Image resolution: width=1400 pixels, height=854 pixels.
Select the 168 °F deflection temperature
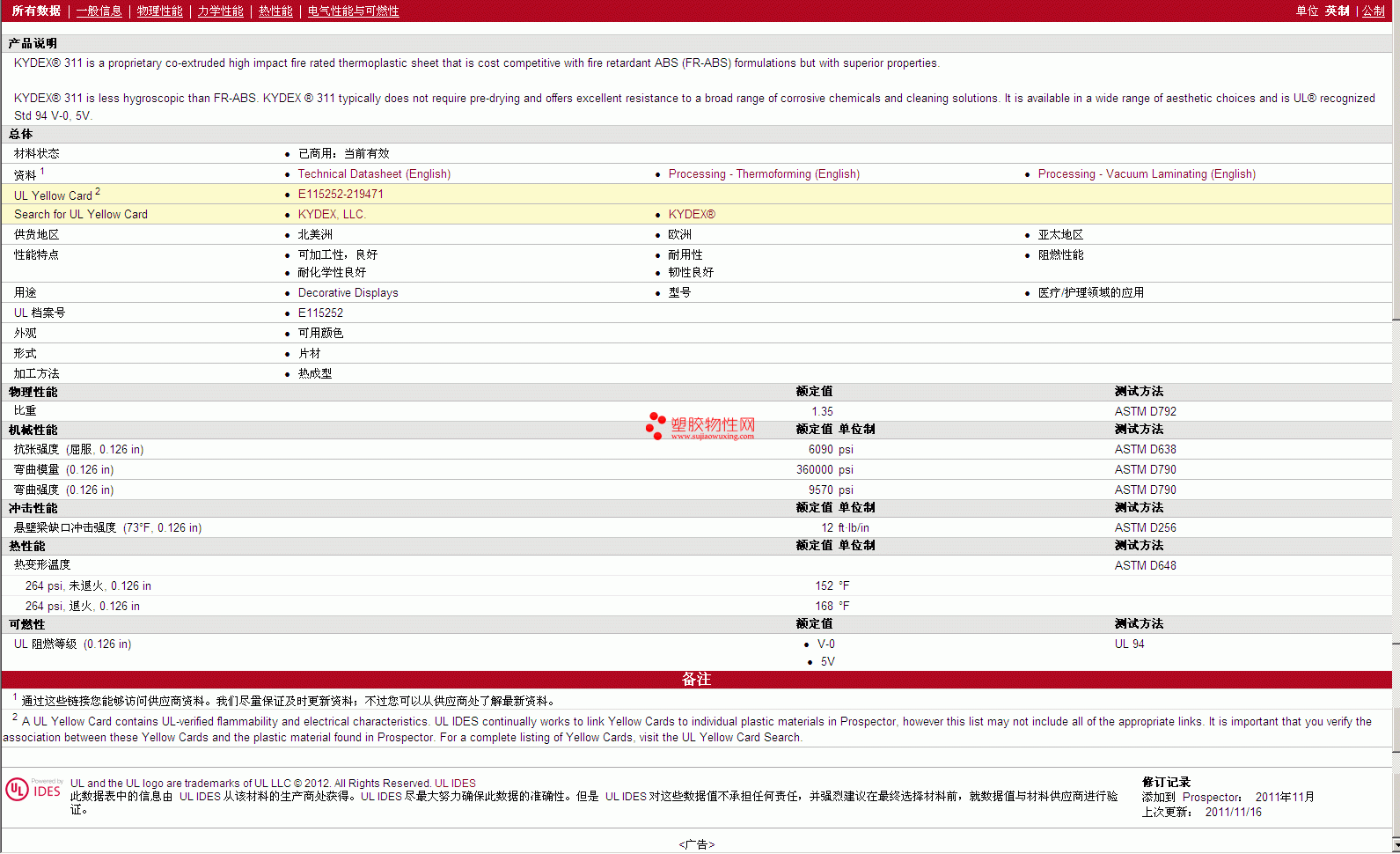point(832,607)
